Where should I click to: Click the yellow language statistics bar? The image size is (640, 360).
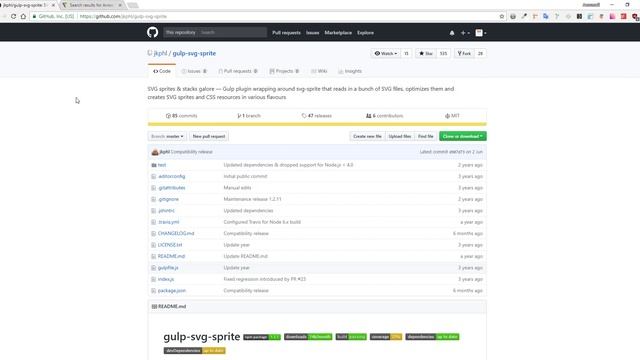tap(317, 124)
